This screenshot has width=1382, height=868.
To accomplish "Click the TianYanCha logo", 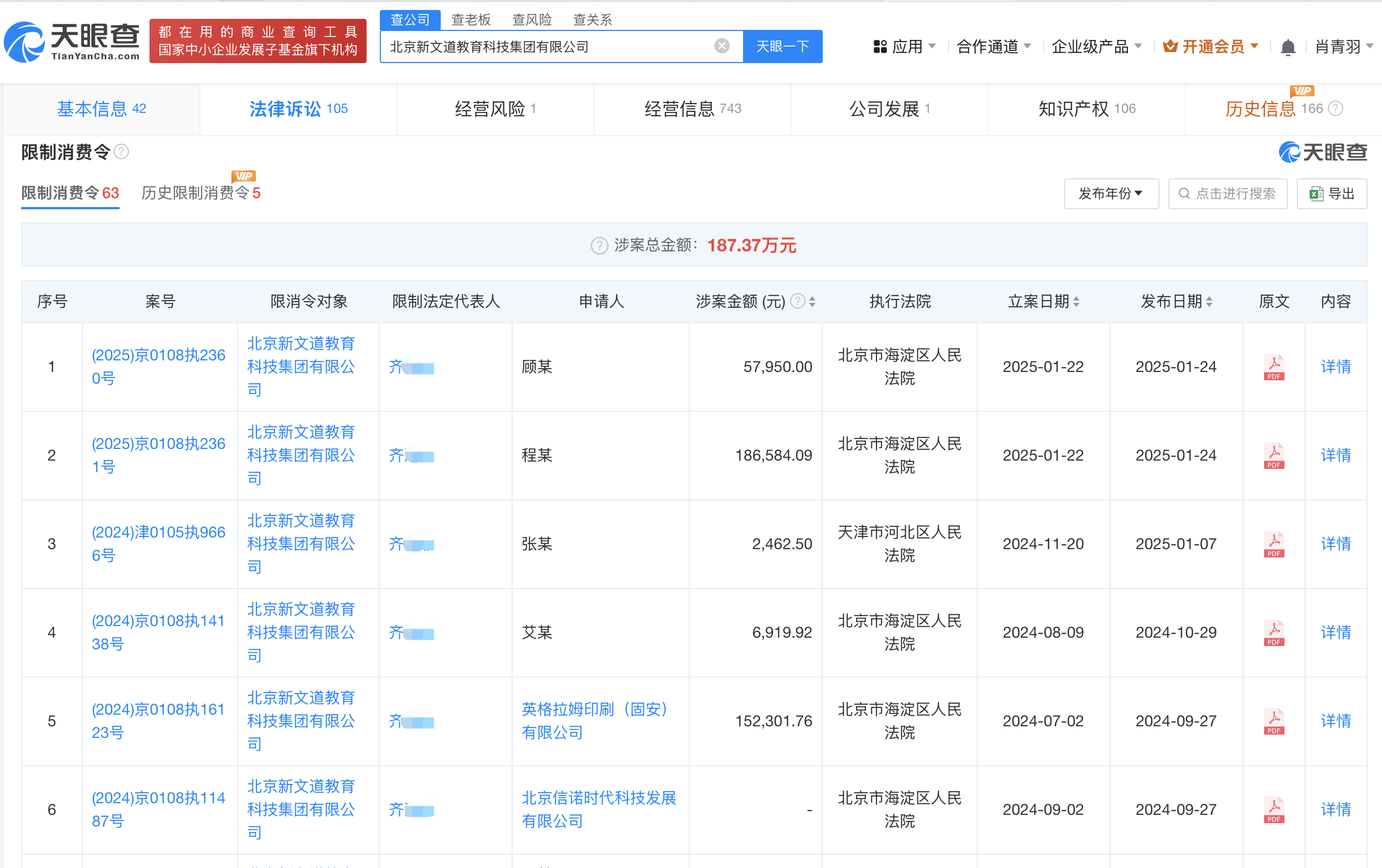I will pyautogui.click(x=73, y=42).
